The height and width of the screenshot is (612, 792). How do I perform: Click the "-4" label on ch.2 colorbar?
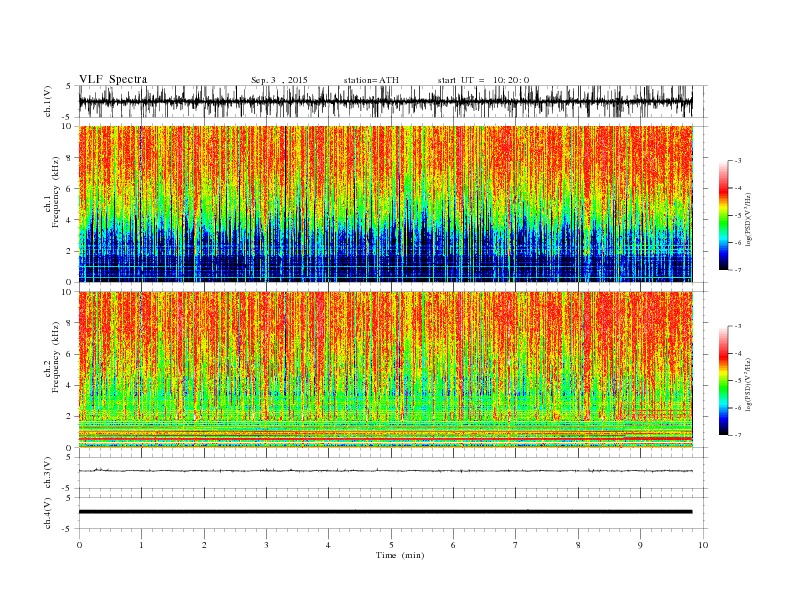[737, 353]
